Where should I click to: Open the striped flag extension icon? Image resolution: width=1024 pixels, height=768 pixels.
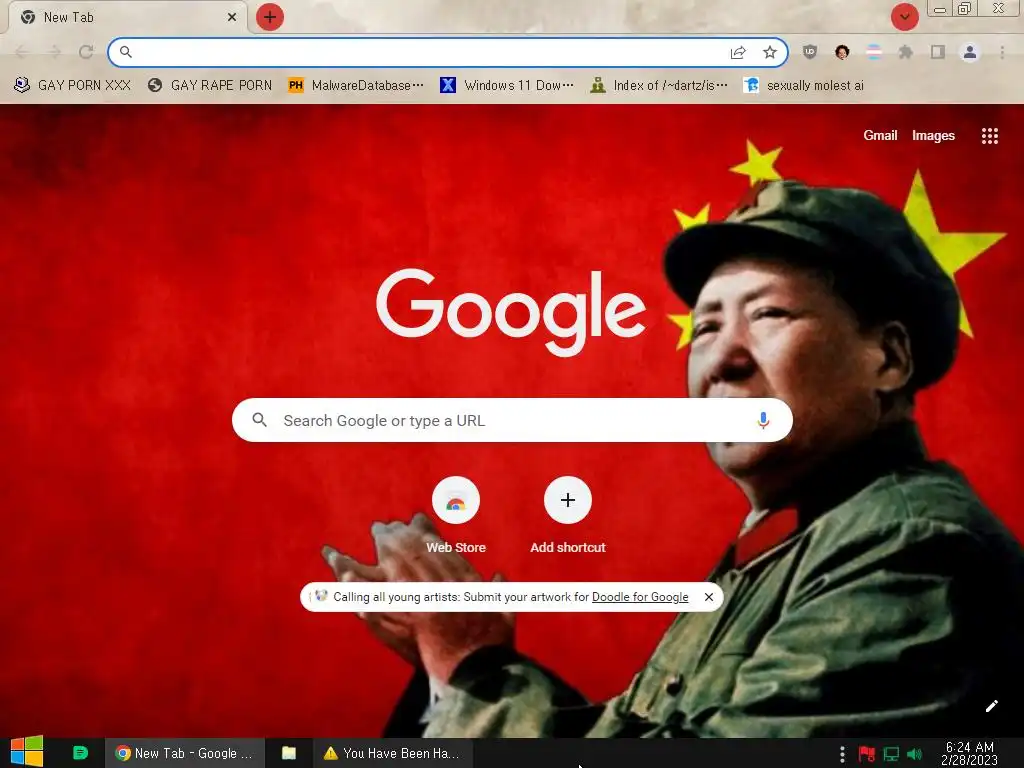[874, 52]
